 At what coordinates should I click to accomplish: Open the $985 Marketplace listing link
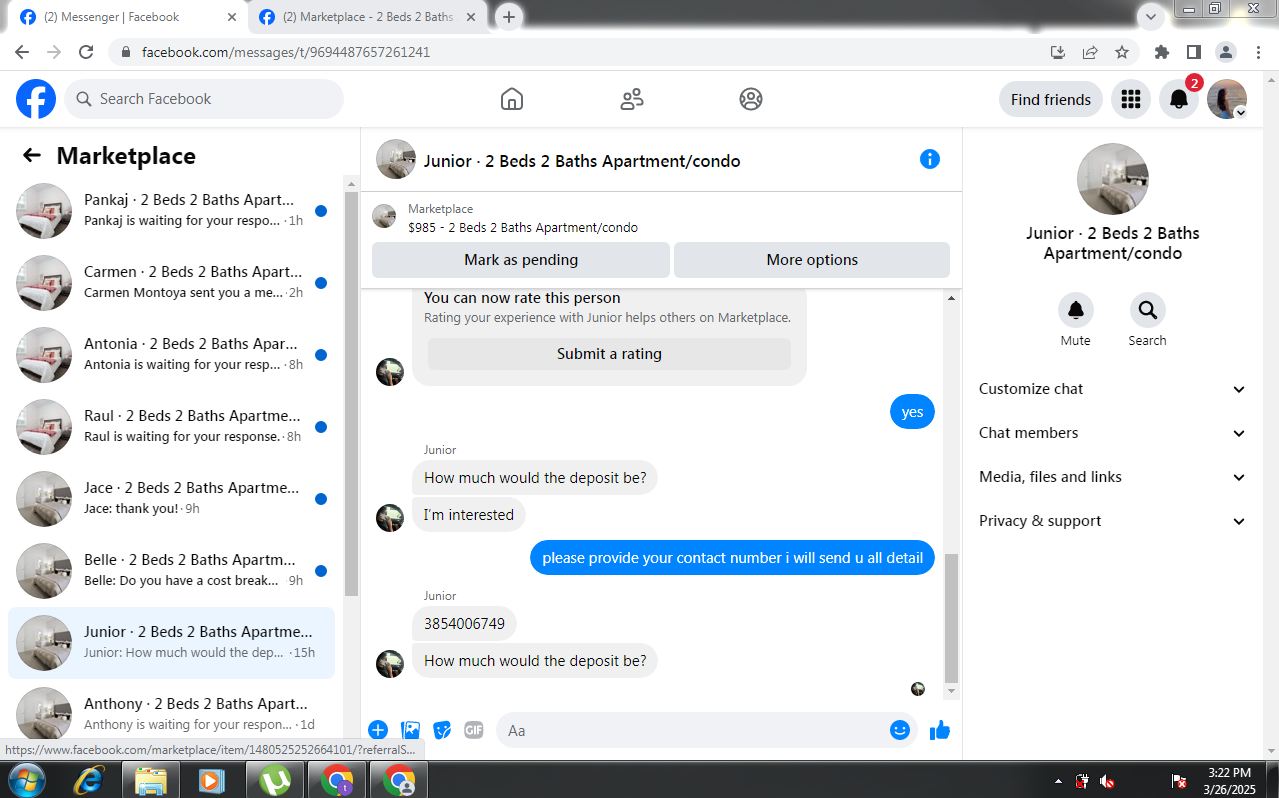click(x=523, y=227)
